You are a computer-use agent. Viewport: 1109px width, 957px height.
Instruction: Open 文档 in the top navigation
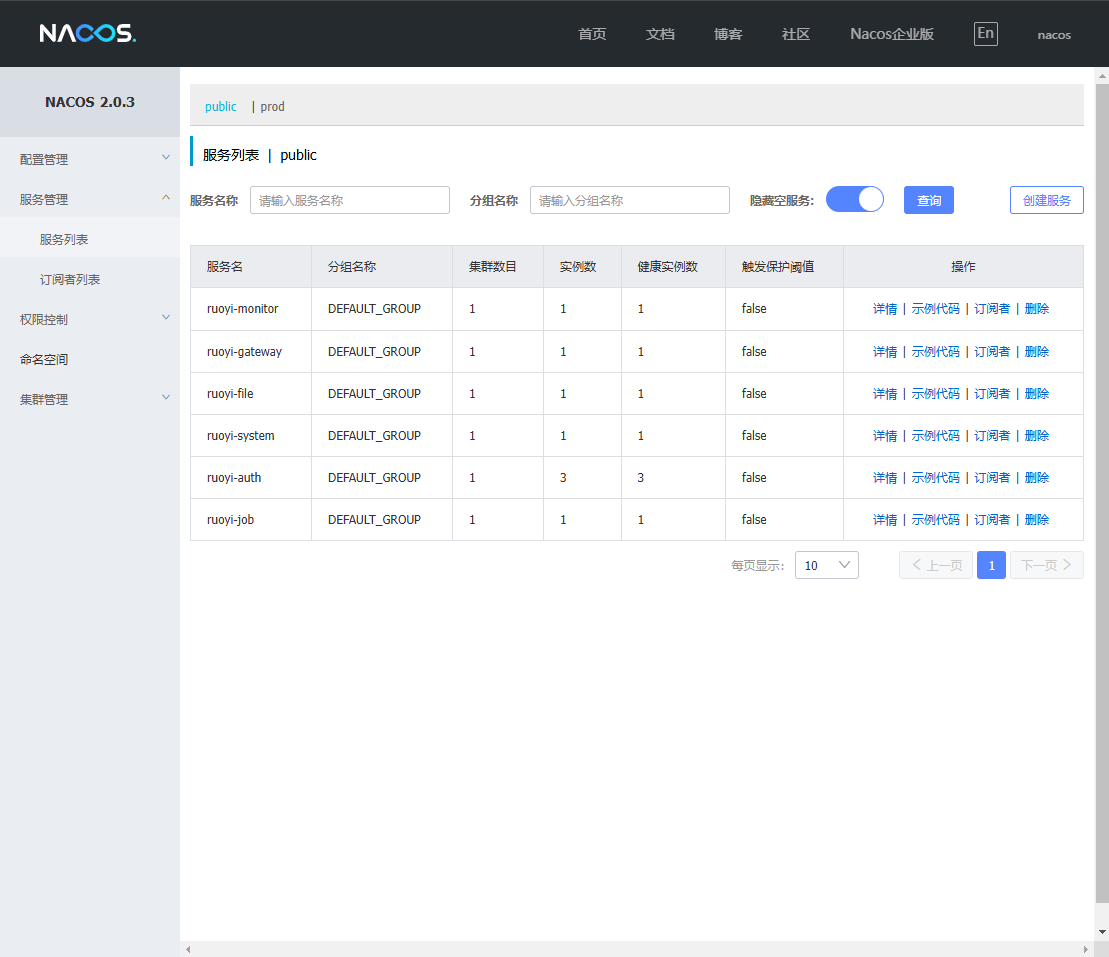point(659,34)
